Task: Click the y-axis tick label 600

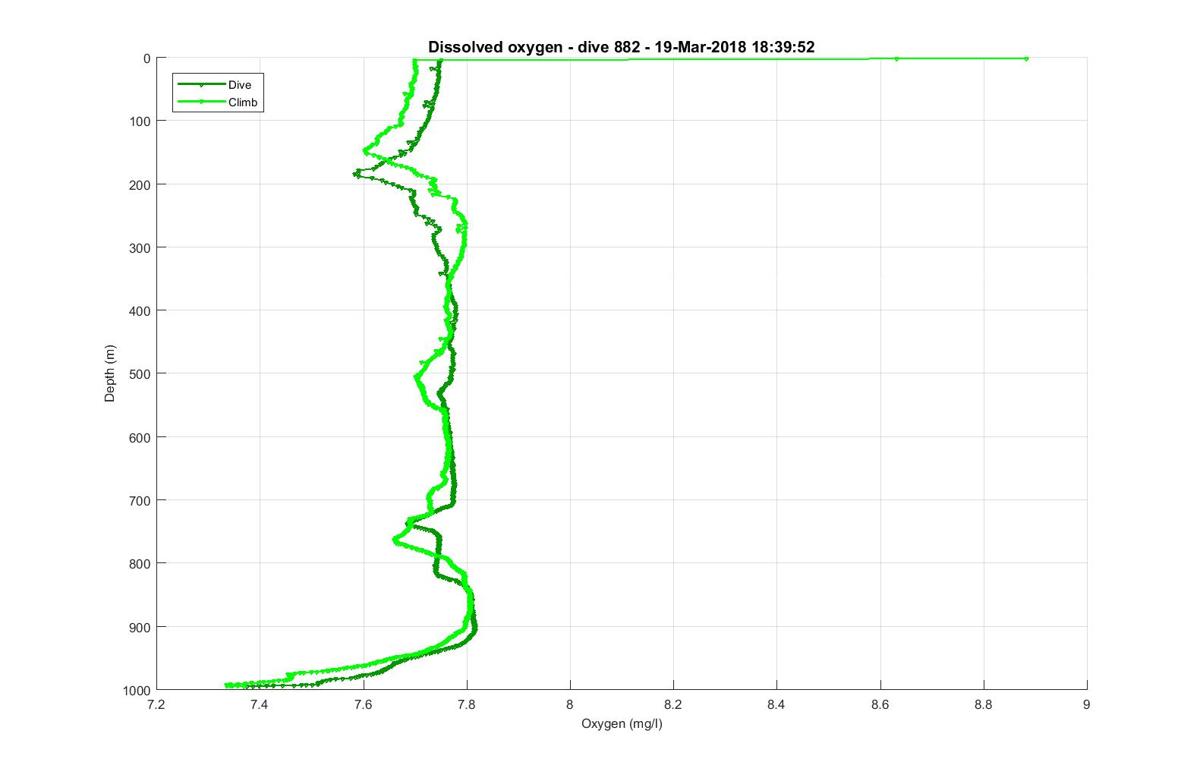Action: click(141, 437)
